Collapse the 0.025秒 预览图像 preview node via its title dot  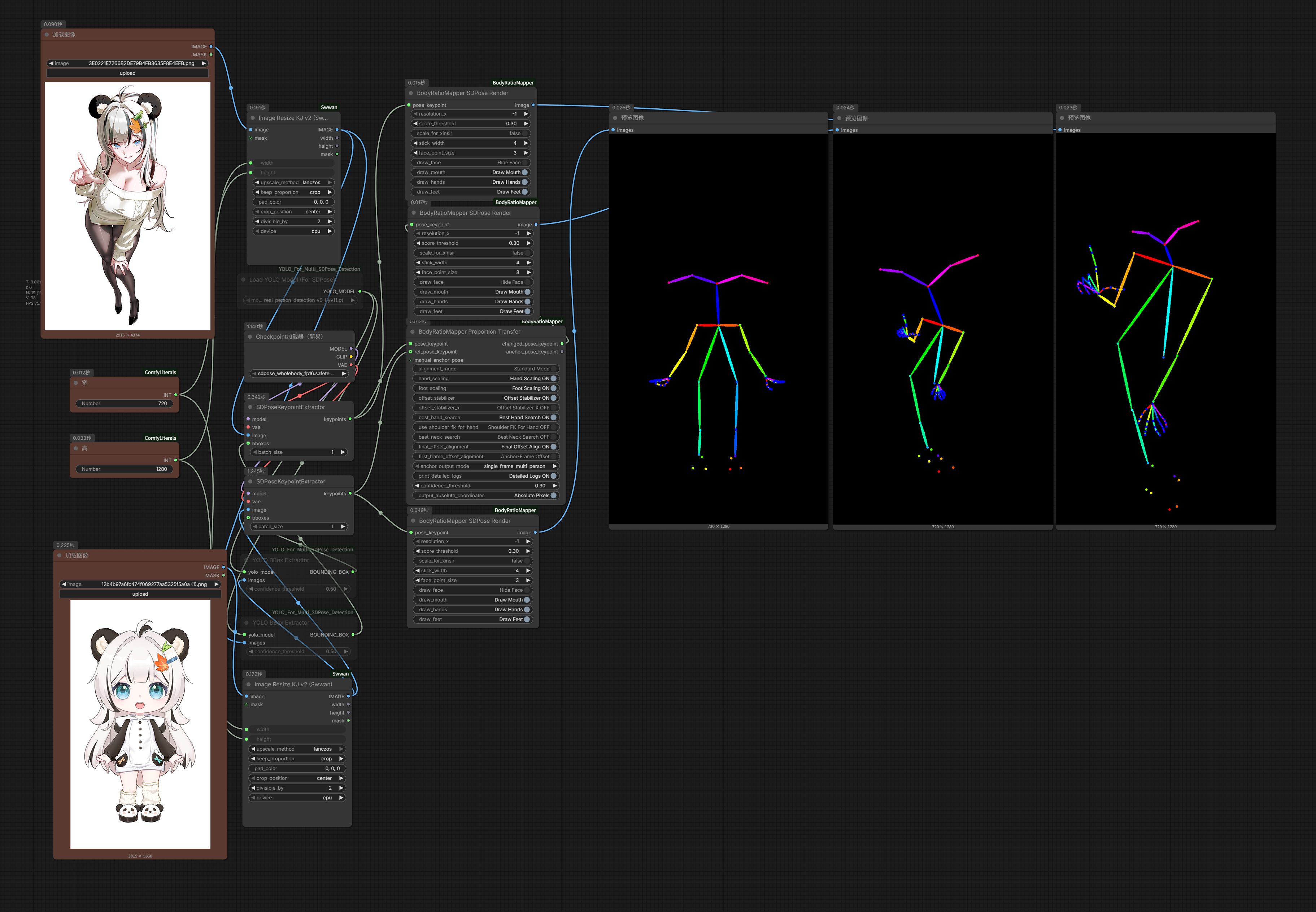click(615, 118)
